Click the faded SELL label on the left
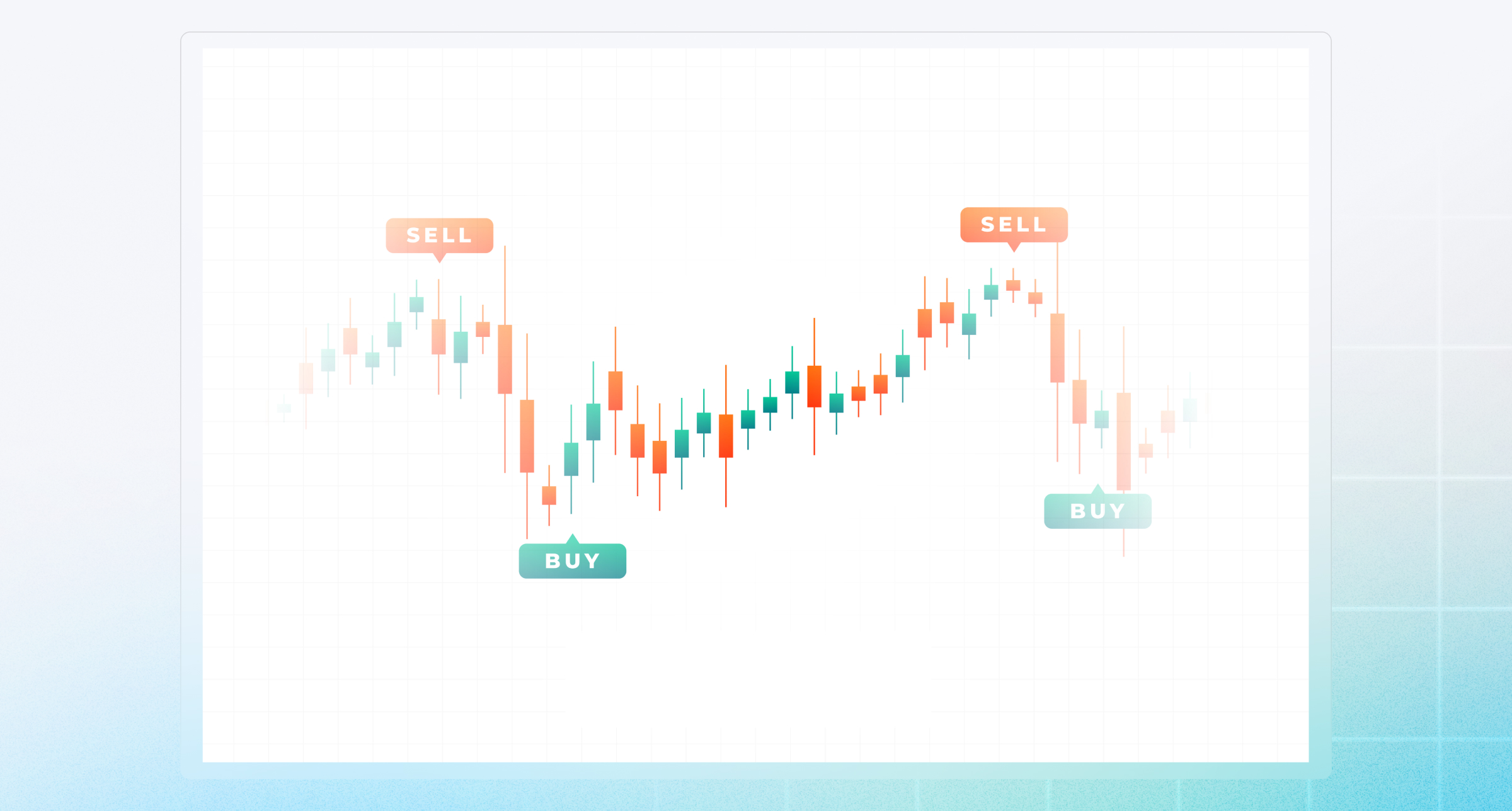The height and width of the screenshot is (811, 1512). (439, 235)
